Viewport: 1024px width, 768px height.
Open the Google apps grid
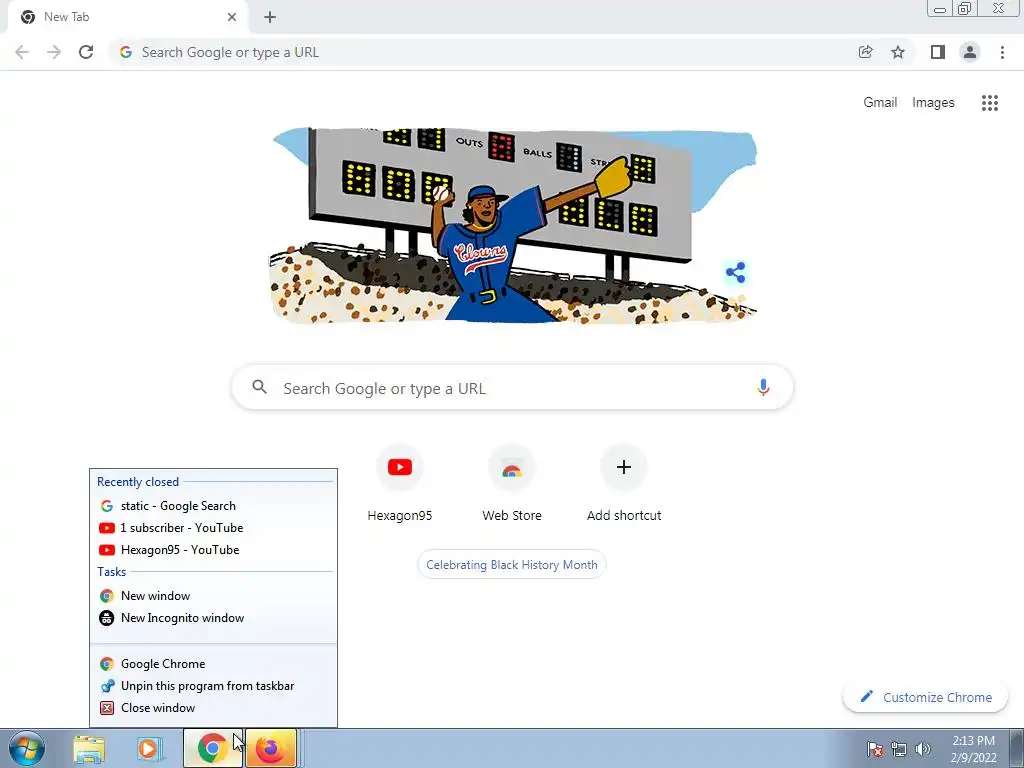pos(989,103)
